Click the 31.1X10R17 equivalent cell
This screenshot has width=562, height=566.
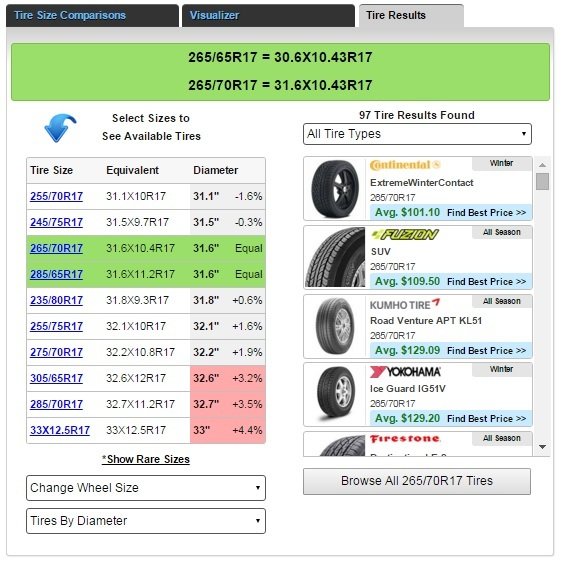(136, 196)
